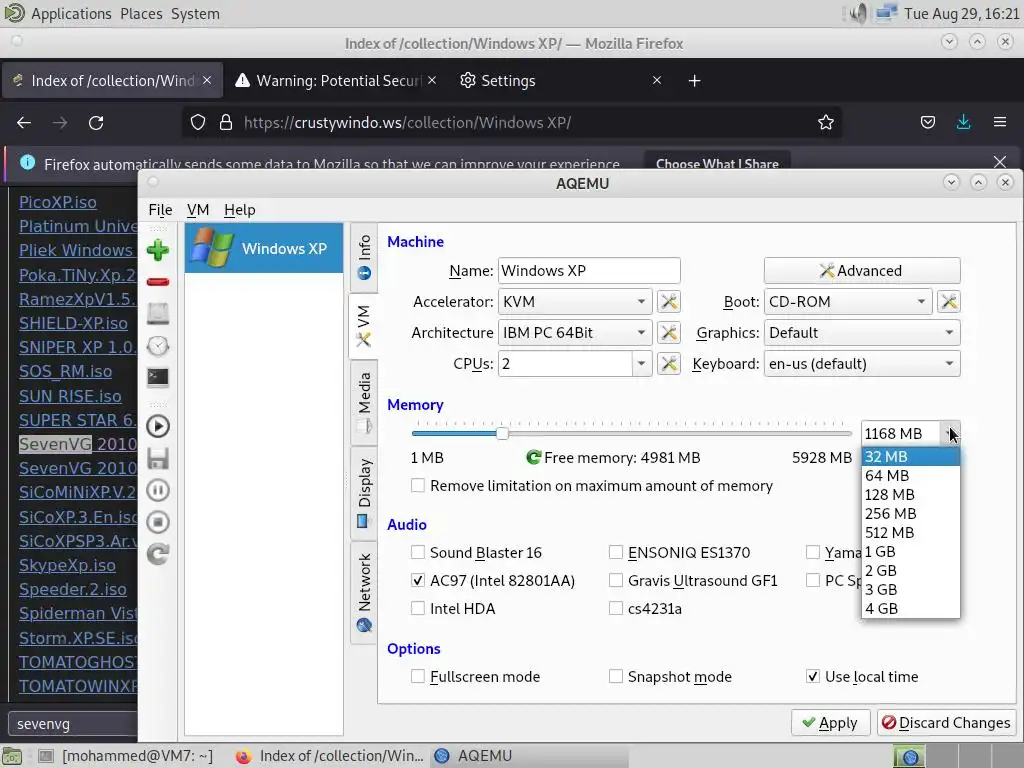Stop the VM with the stop icon

(x=158, y=522)
